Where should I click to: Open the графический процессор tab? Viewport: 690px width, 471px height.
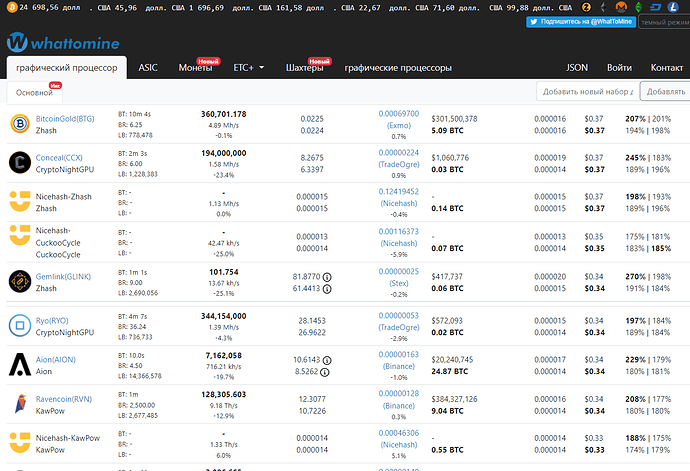coord(66,67)
